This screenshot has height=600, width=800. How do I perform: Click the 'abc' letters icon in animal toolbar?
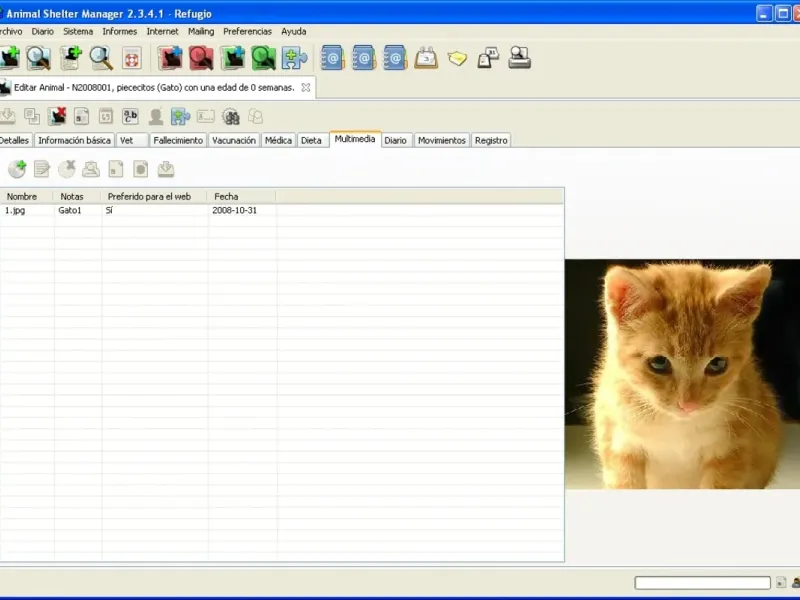tap(131, 116)
